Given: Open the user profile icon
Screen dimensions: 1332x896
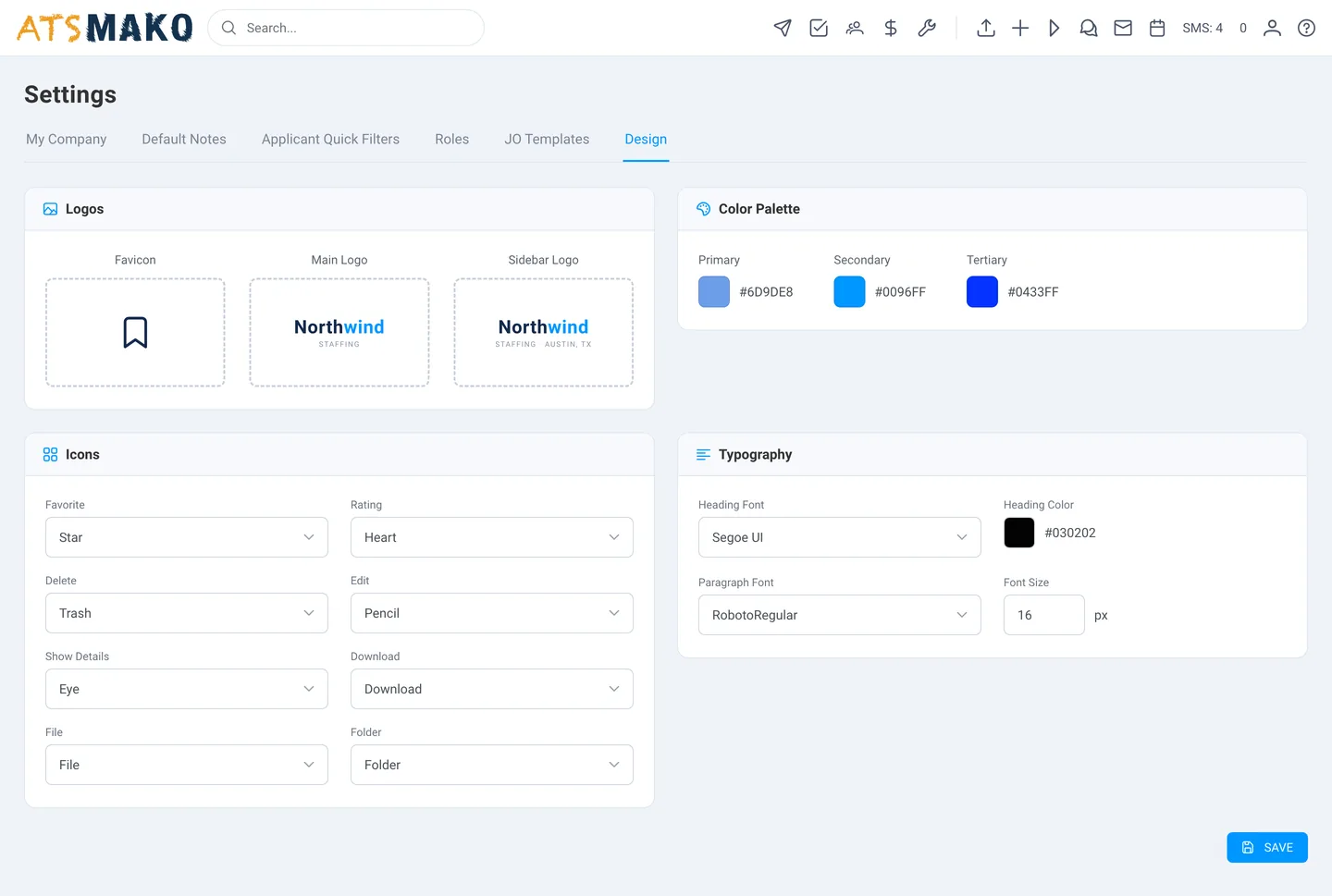Looking at the screenshot, I should pyautogui.click(x=1273, y=28).
